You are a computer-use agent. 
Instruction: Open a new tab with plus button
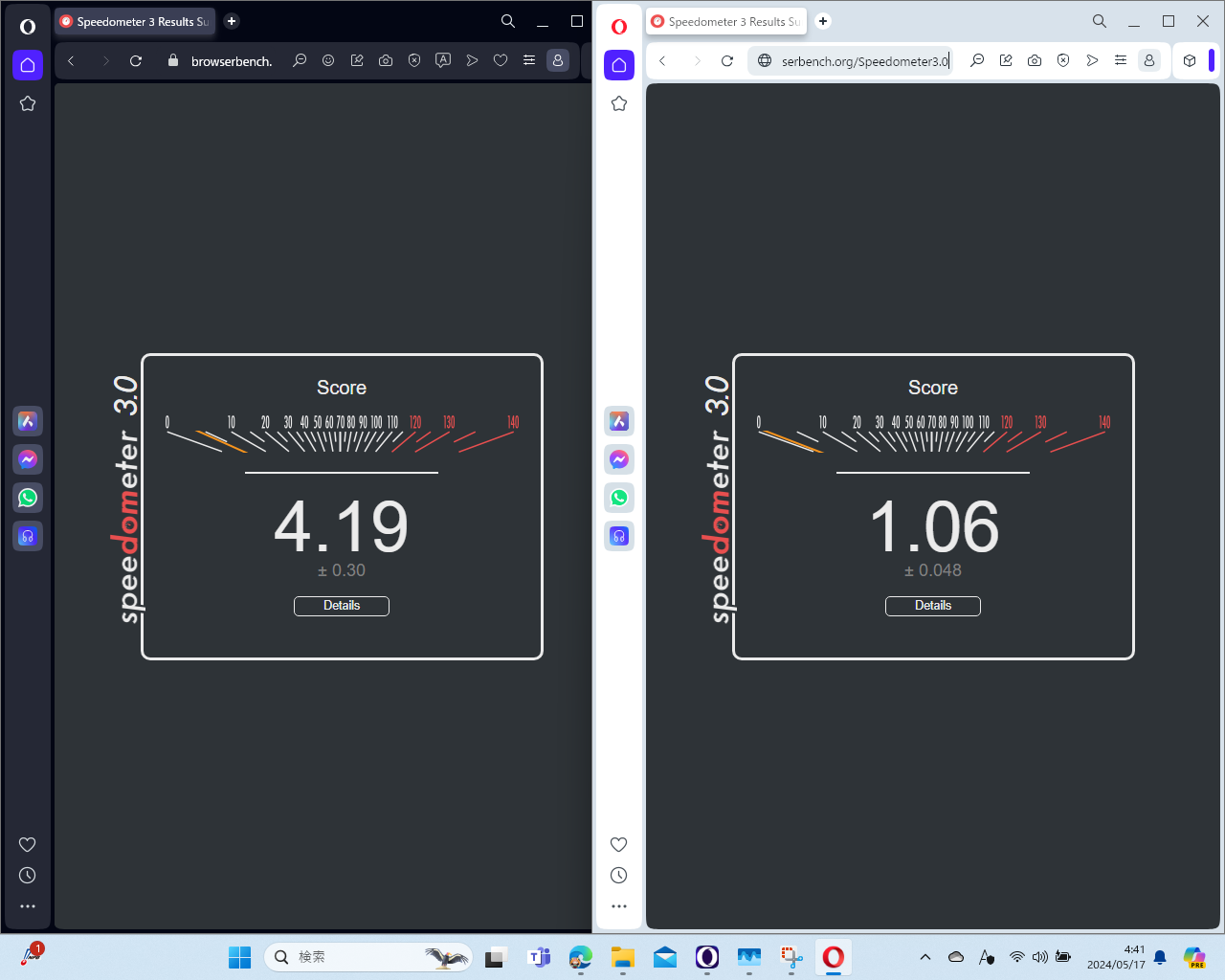[x=231, y=21]
